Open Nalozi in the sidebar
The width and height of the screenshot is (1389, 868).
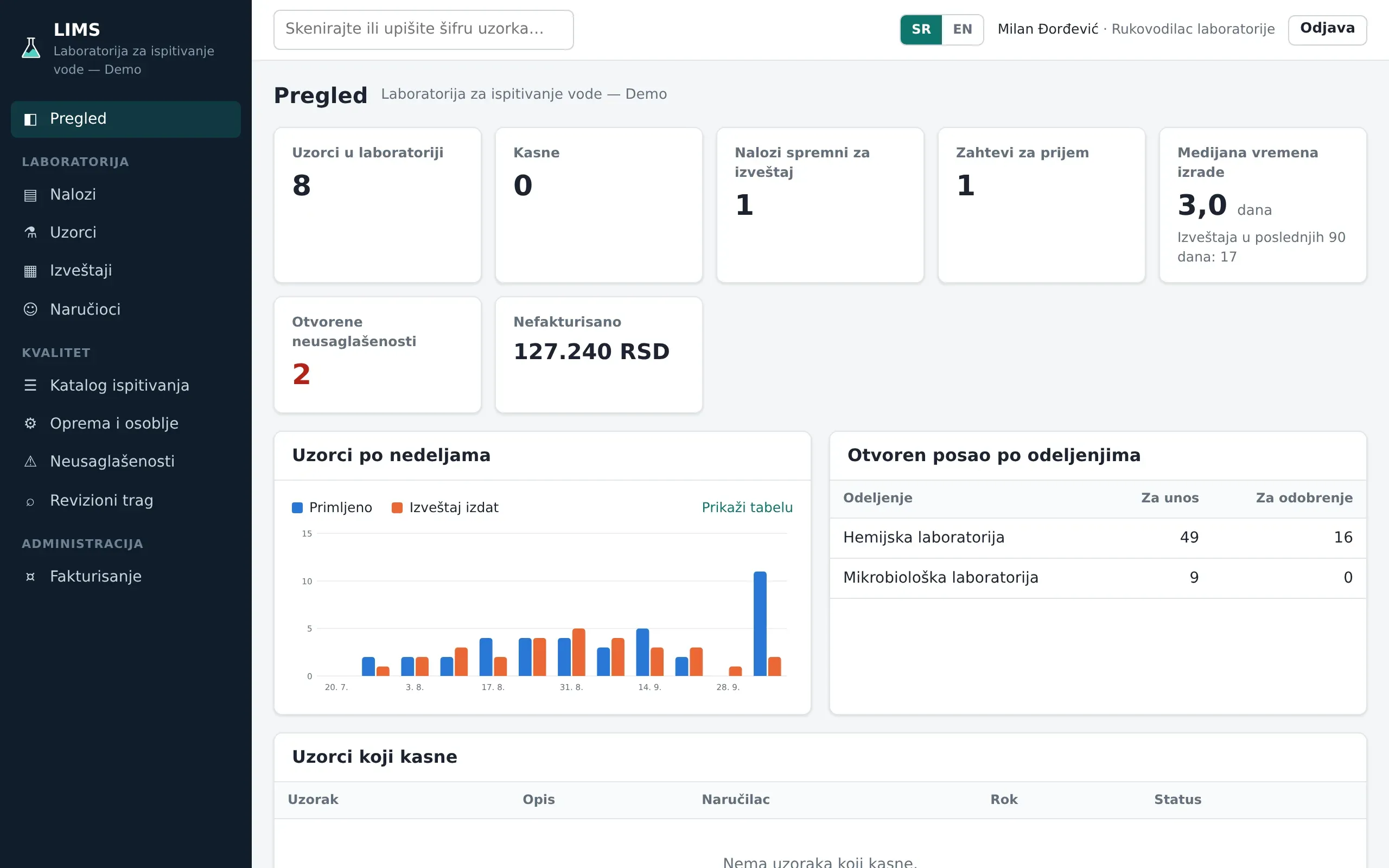(126, 195)
